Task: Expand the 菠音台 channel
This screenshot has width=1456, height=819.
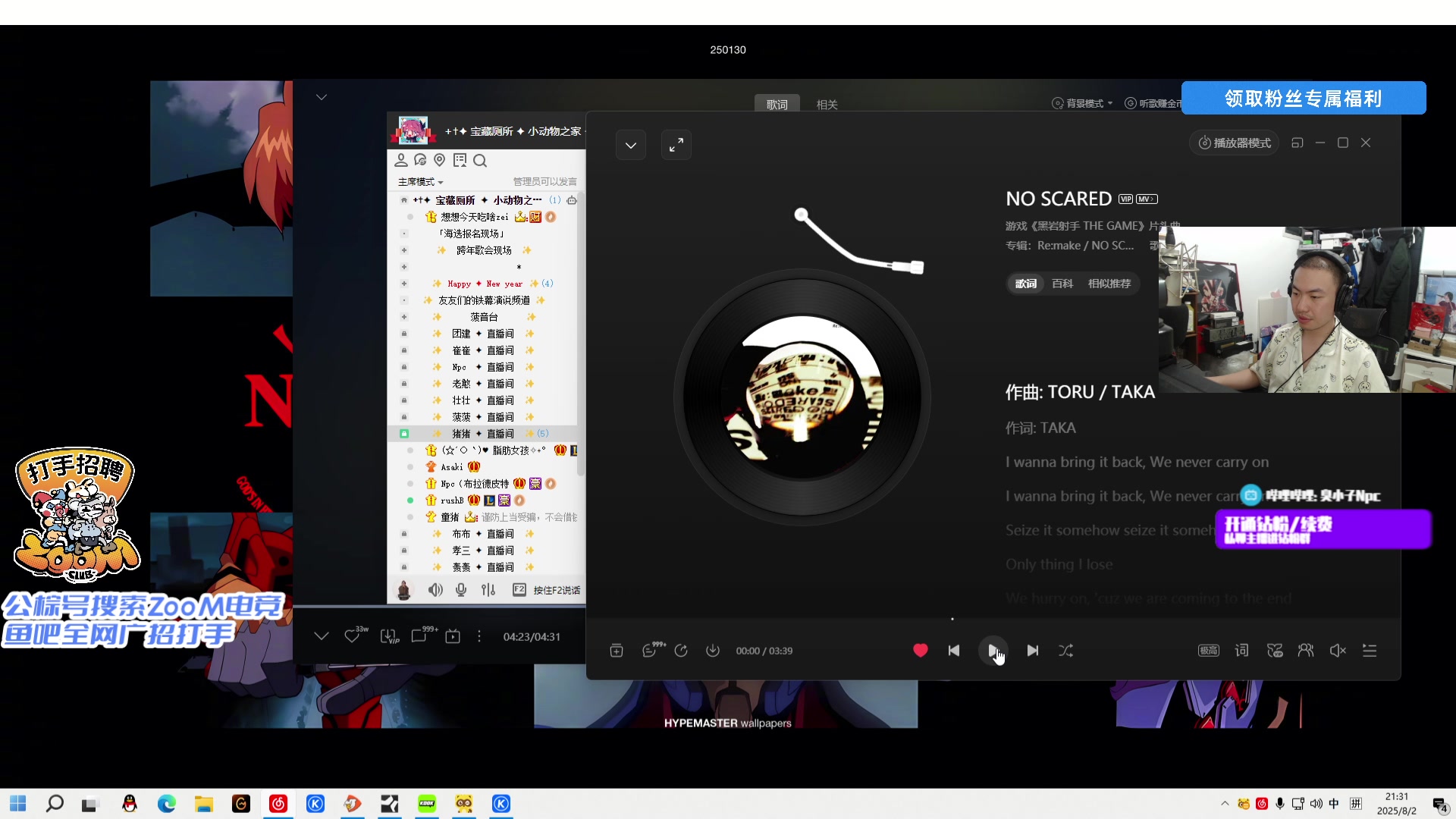Action: coord(403,317)
